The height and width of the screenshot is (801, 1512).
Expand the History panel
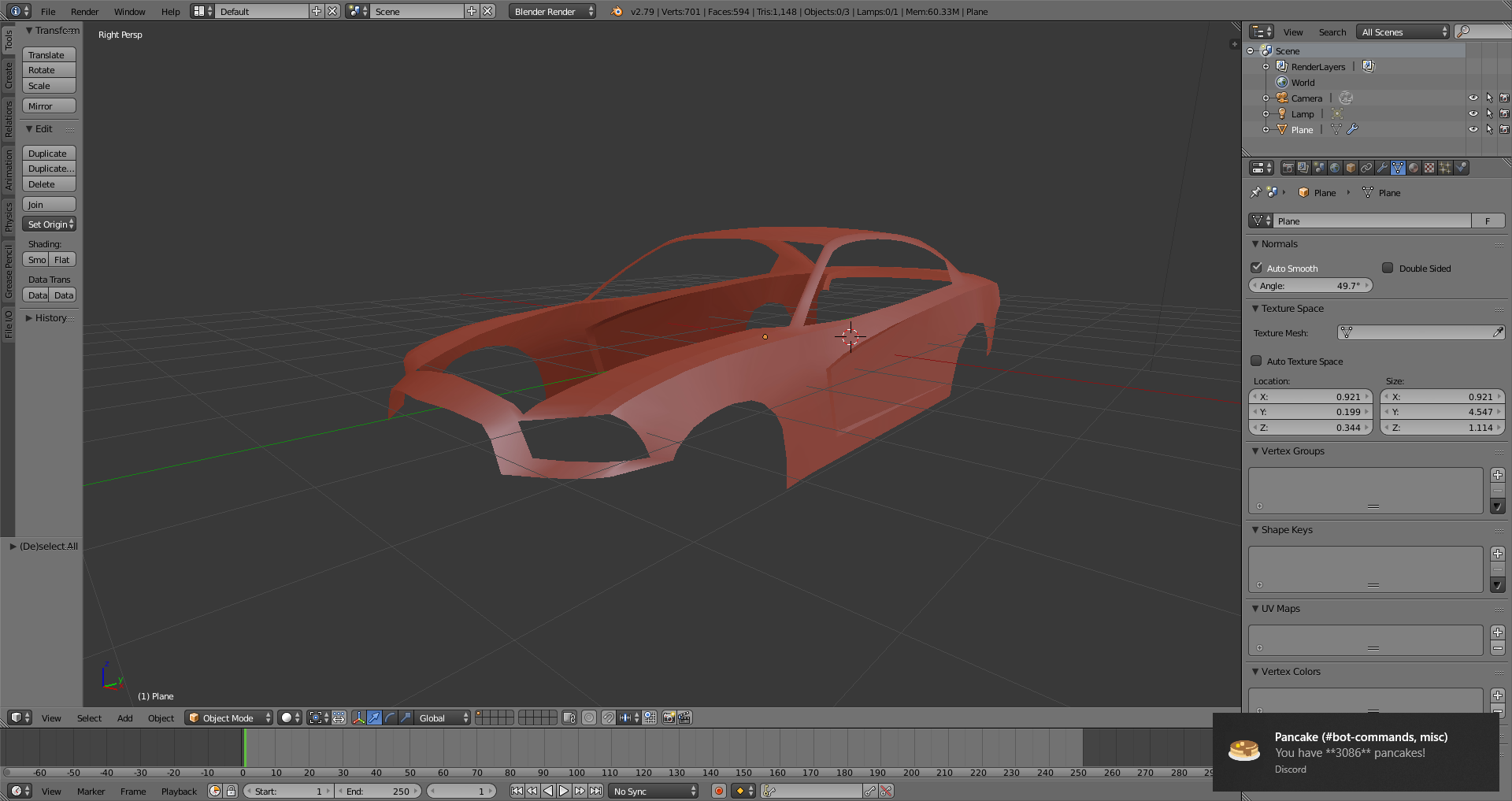coord(29,318)
